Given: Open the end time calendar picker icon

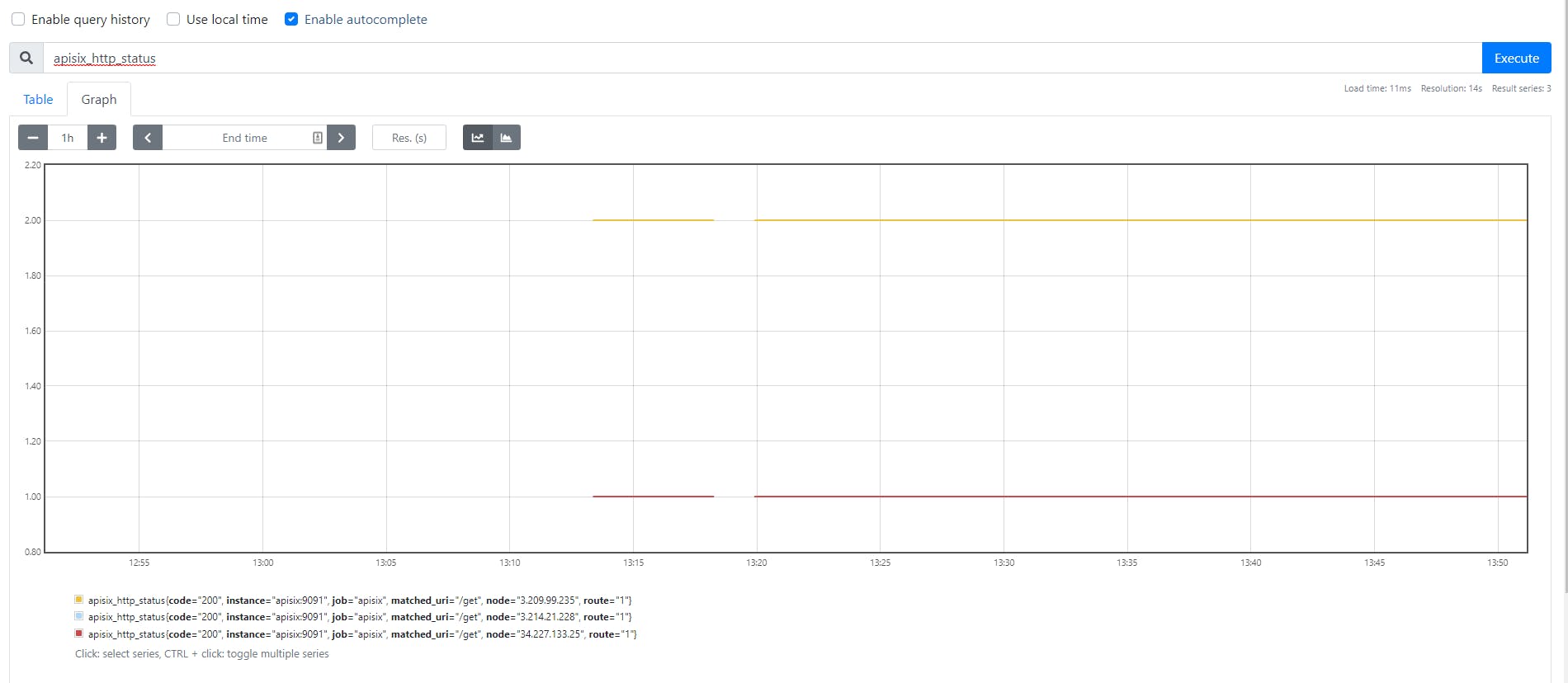Looking at the screenshot, I should pos(317,138).
